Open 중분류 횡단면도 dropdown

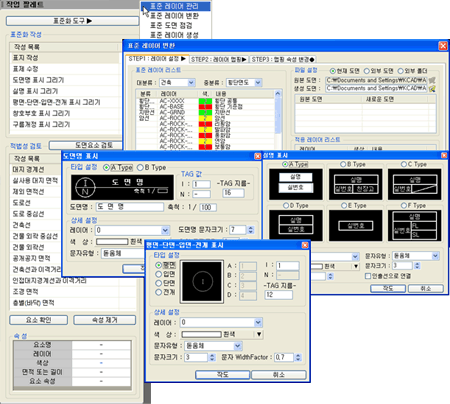click(x=258, y=82)
